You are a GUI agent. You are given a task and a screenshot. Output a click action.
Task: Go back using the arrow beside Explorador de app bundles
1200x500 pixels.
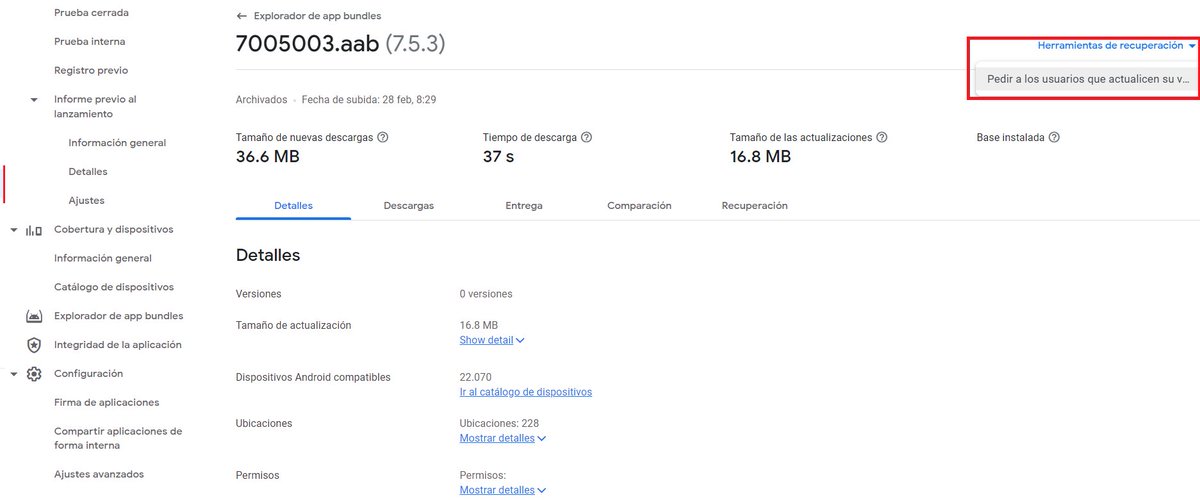pyautogui.click(x=241, y=16)
